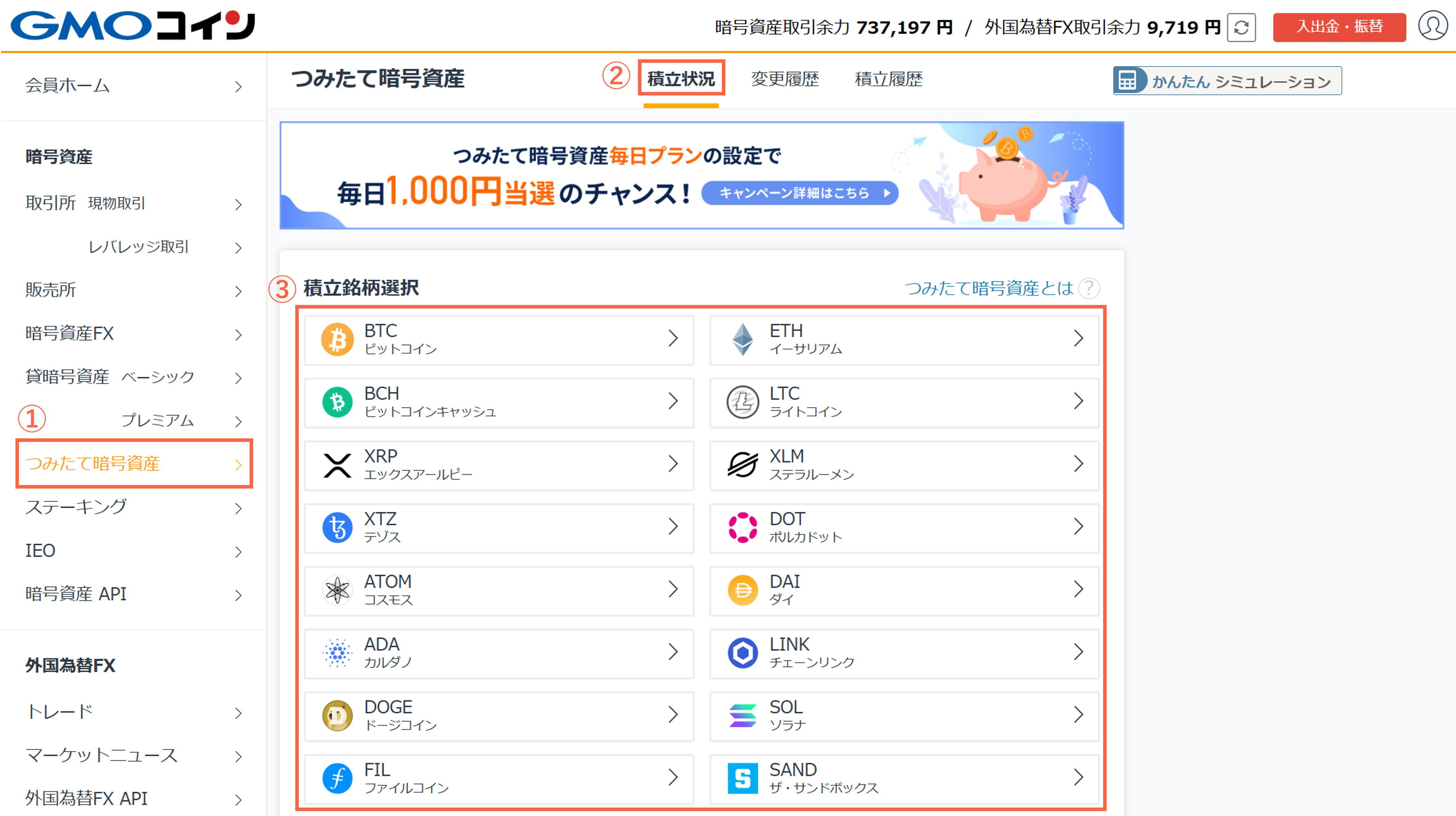Open トレード under 外国為替FX
This screenshot has width=1456, height=816.
(x=133, y=712)
